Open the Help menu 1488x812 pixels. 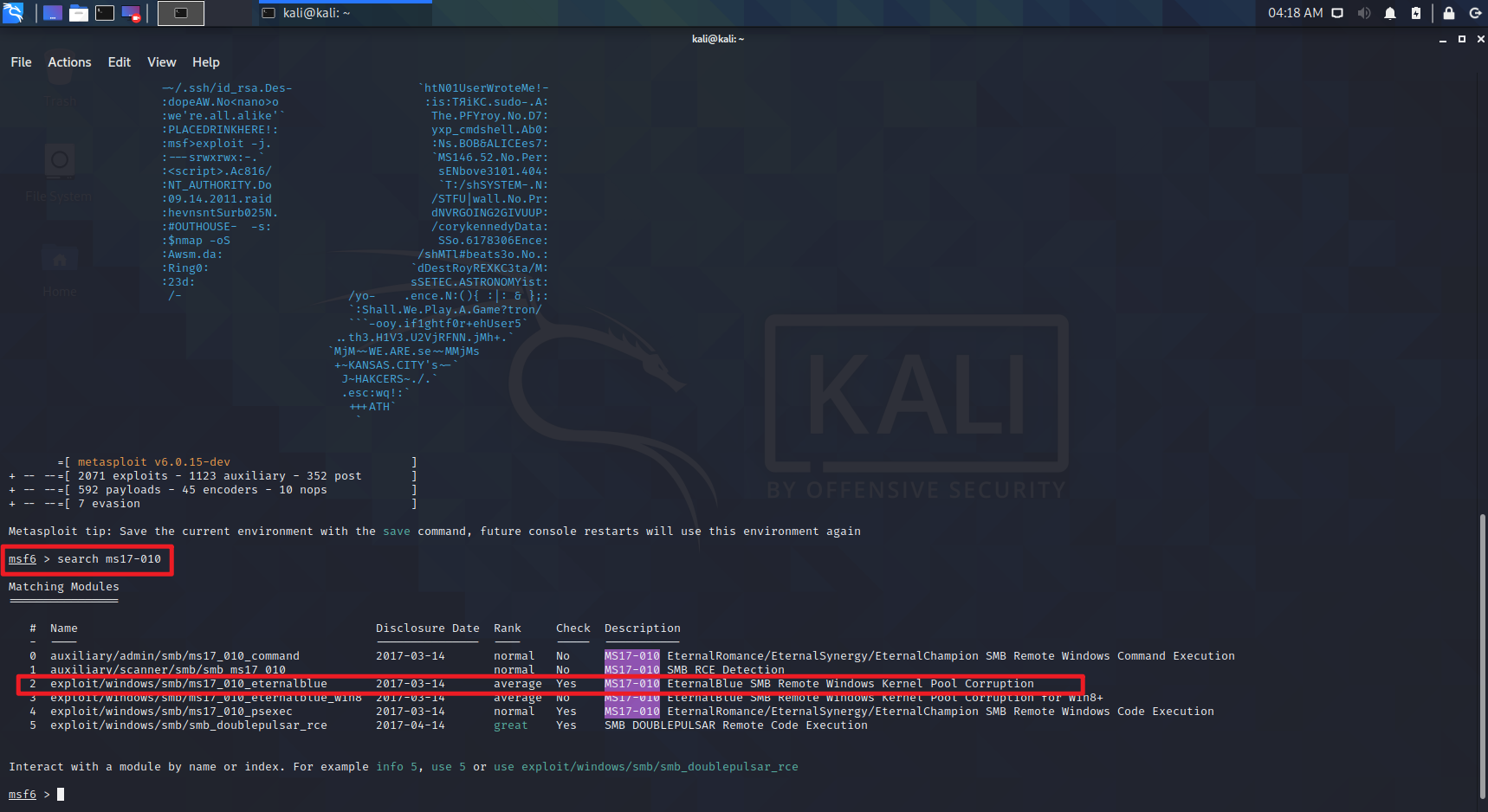[206, 62]
